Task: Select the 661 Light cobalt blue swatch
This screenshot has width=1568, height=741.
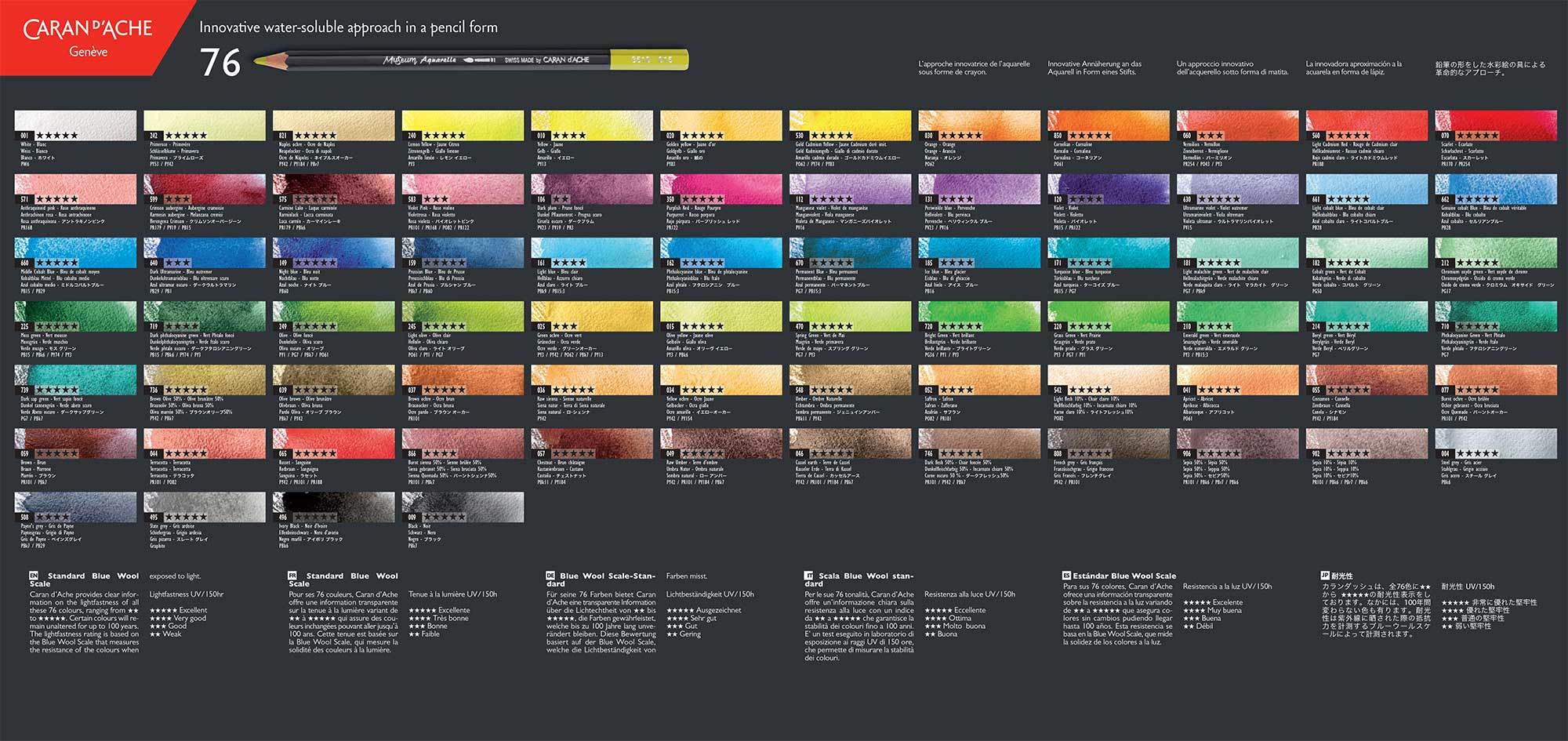Action: pyautogui.click(x=1367, y=190)
